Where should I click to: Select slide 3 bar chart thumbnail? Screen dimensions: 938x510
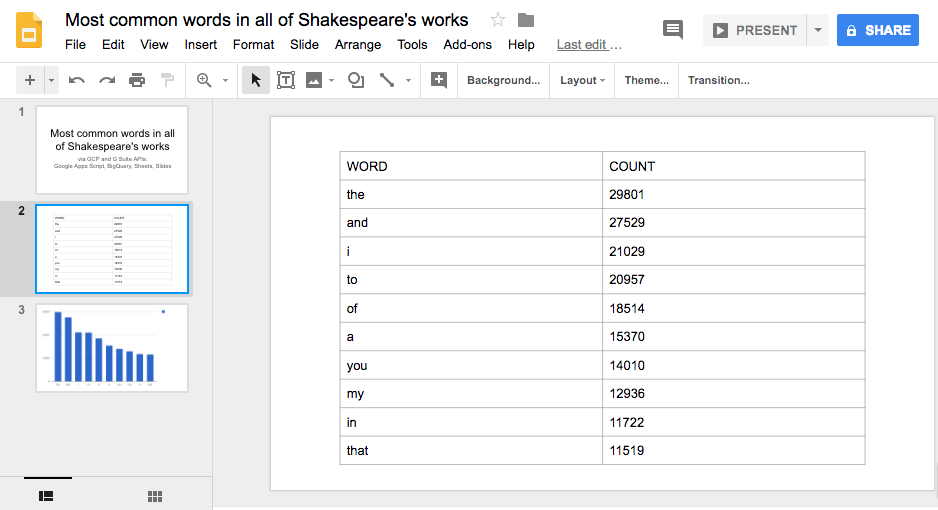(112, 347)
